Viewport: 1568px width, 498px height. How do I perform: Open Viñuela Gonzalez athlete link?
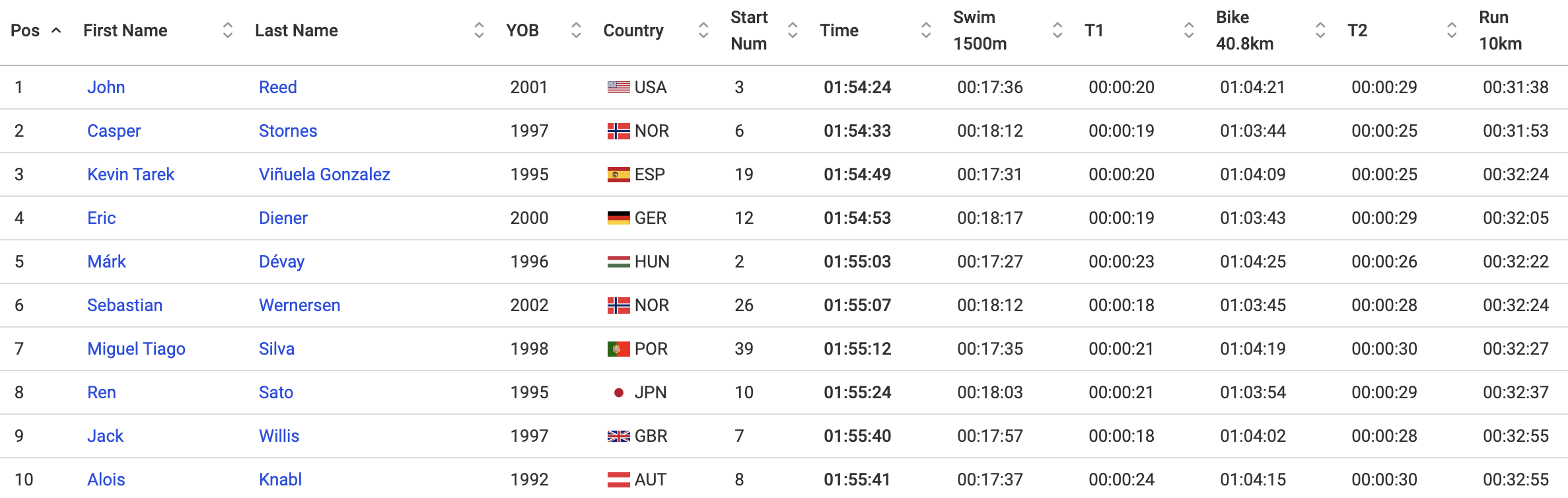[x=324, y=174]
